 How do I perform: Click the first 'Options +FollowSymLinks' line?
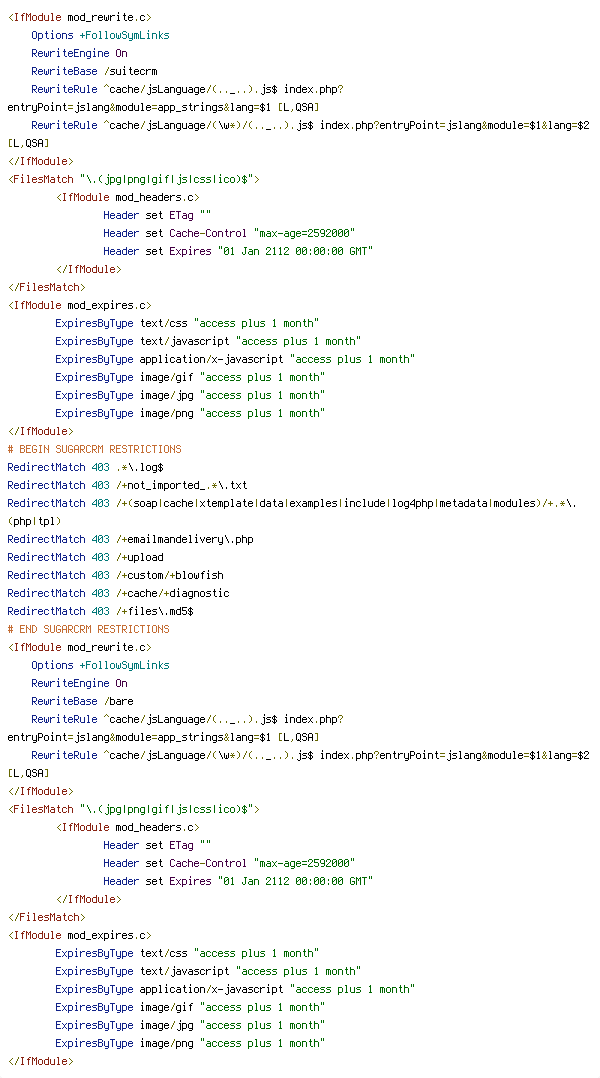coord(100,35)
